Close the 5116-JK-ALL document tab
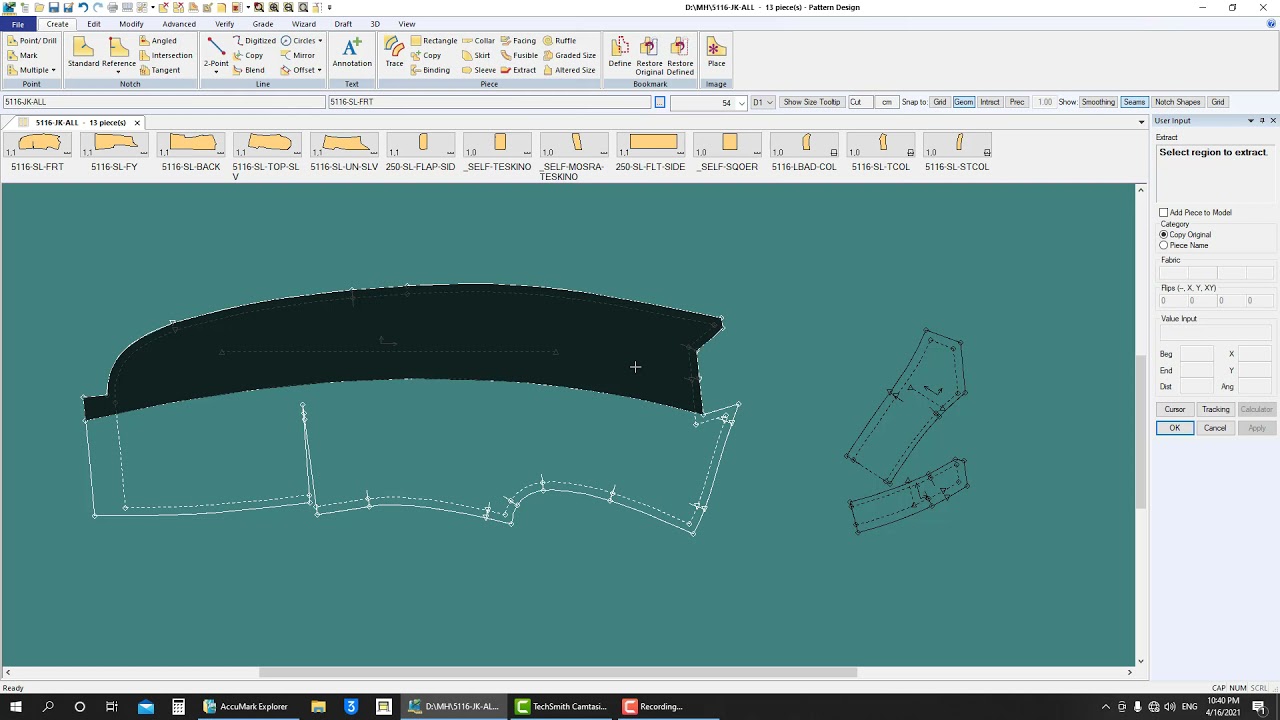Screen dimensions: 1280x720 click(x=137, y=123)
